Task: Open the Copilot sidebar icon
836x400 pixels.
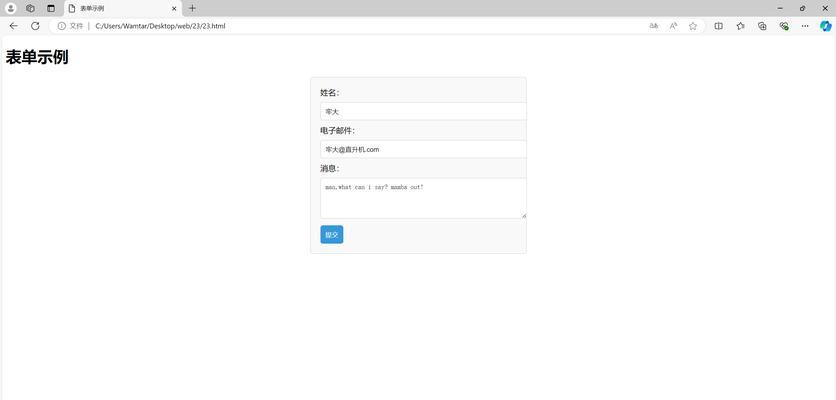Action: pos(826,26)
